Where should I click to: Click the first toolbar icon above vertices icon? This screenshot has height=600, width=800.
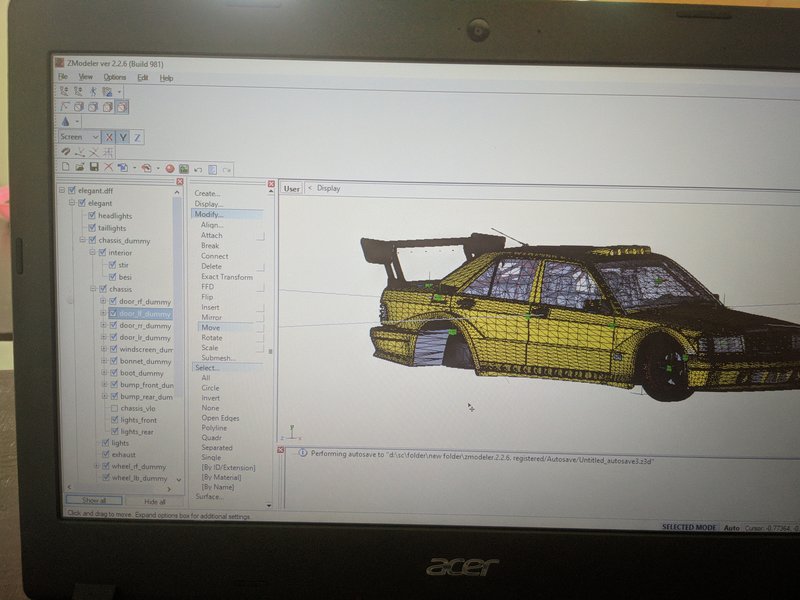[x=64, y=91]
